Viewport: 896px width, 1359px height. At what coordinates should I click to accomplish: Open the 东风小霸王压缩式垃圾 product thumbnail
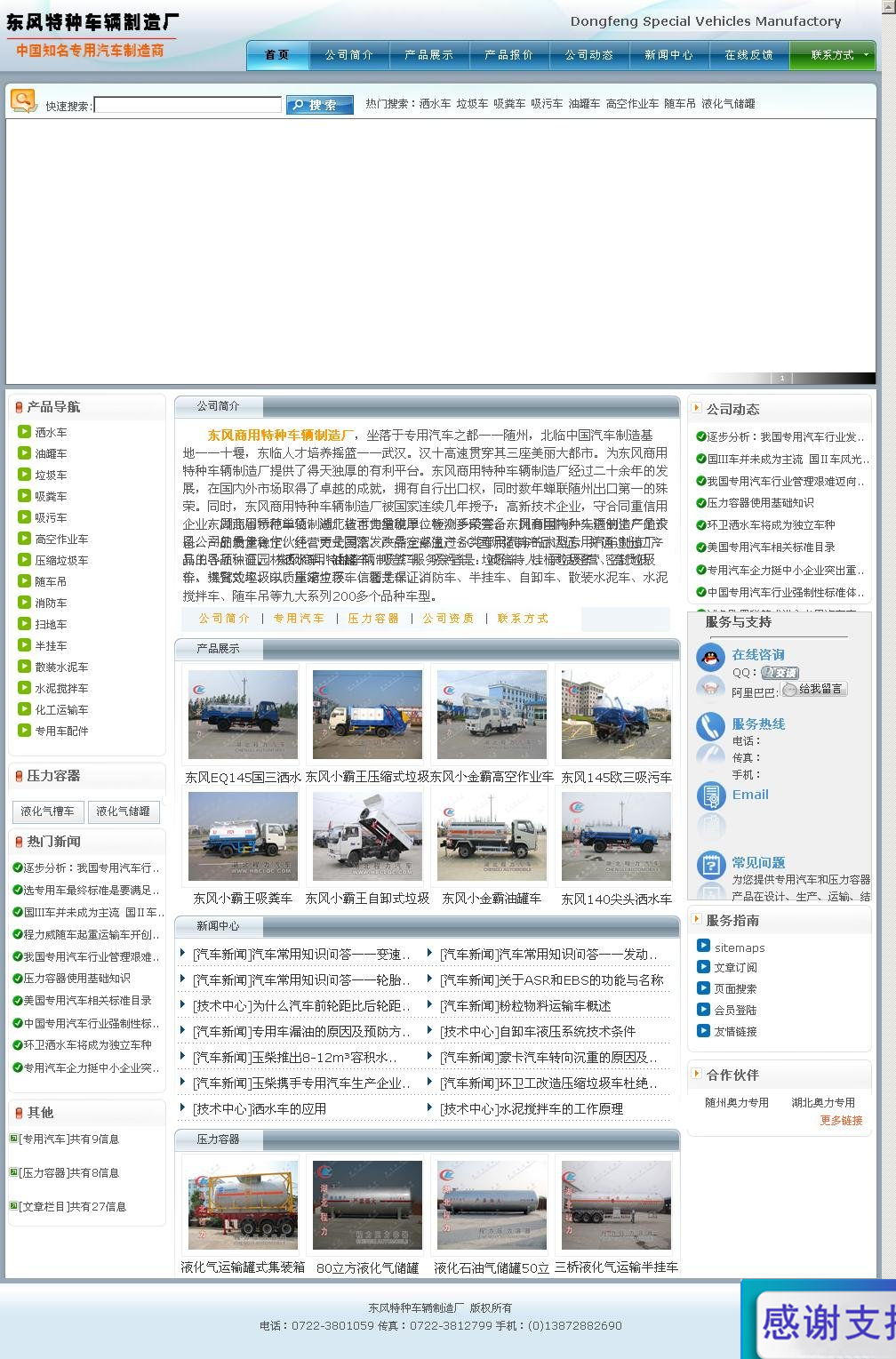(367, 715)
